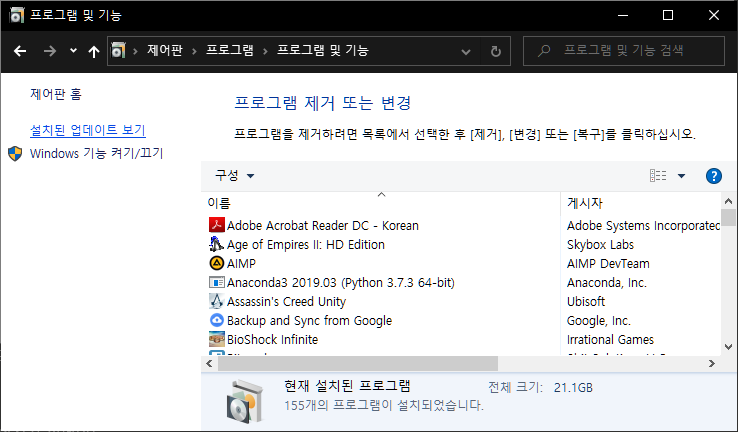This screenshot has height=432, width=738.
Task: Sort by the 이름 column header
Action: coord(381,203)
